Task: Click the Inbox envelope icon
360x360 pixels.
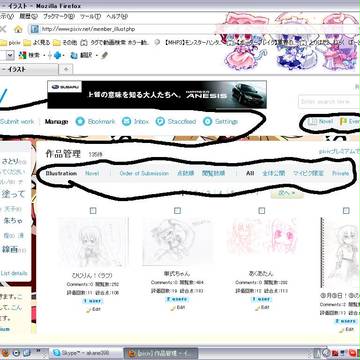Action: (126, 122)
